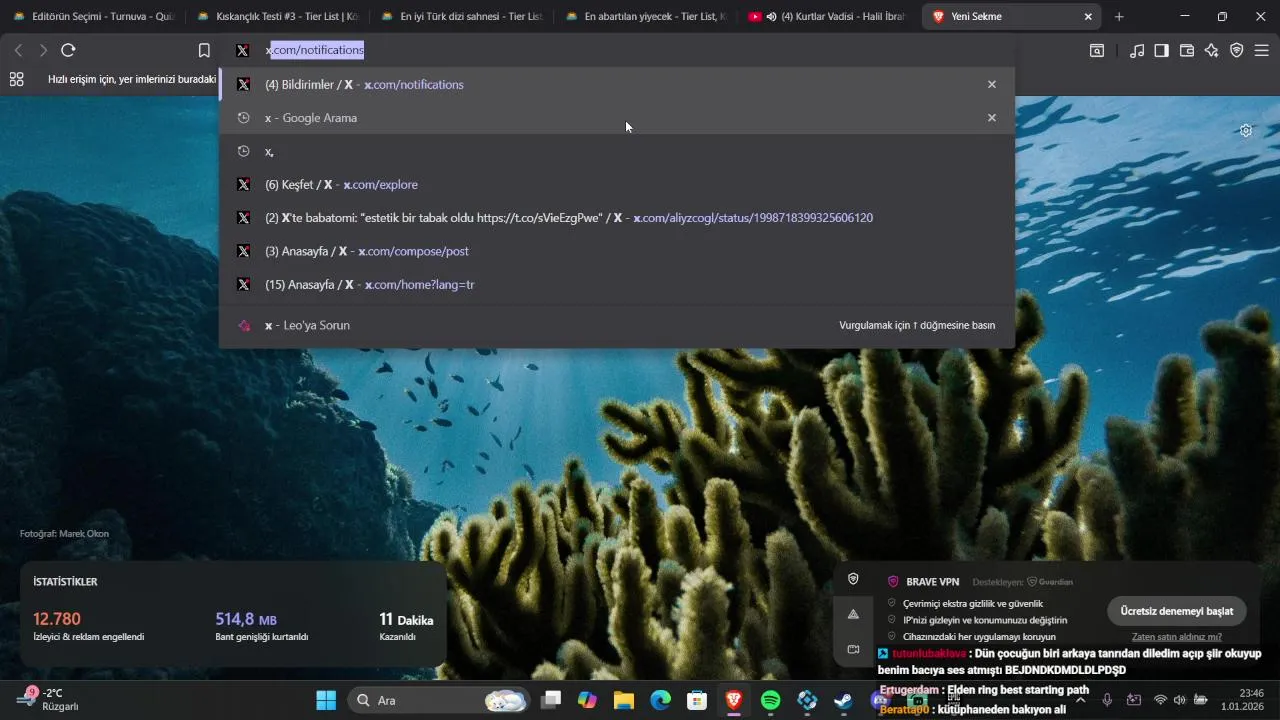Viewport: 1280px width, 720px height.
Task: Open Microsoft Edge from taskbar
Action: (661, 700)
